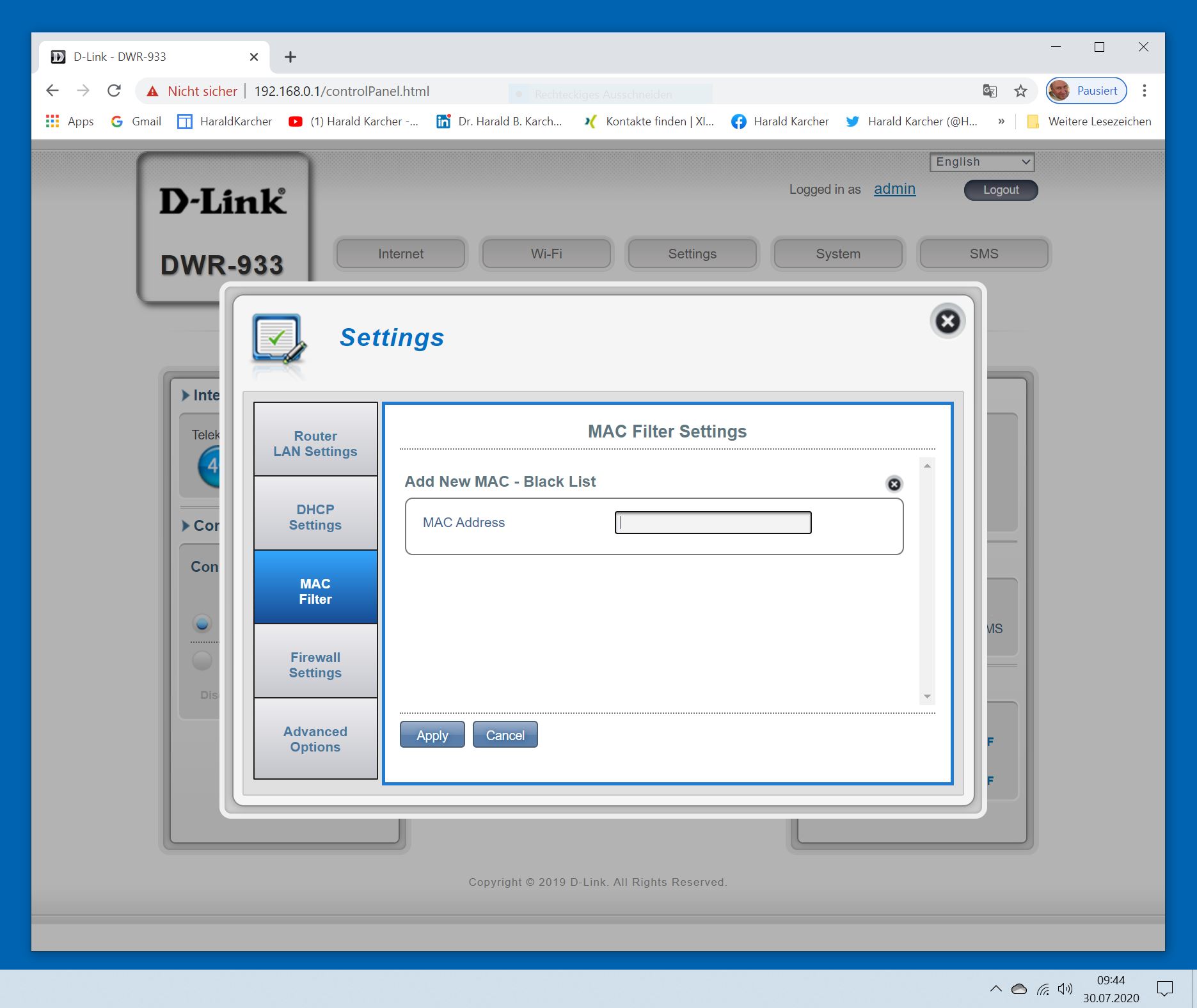
Task: Open the Xing Kontakte finden bookmark
Action: pos(649,122)
